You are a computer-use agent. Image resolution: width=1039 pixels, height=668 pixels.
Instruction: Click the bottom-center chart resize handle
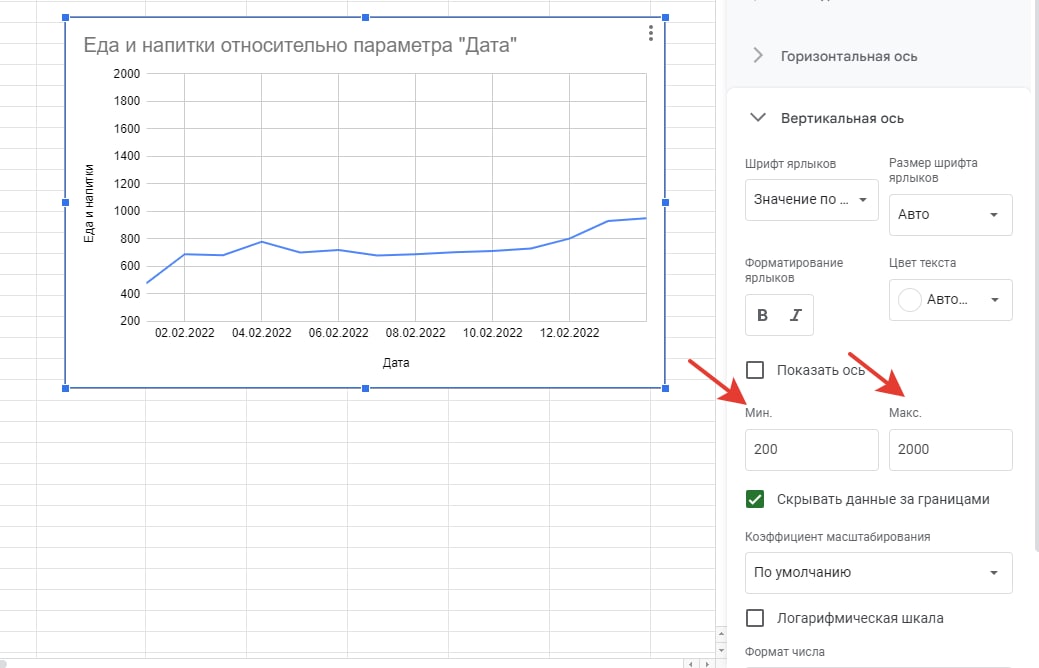click(x=365, y=388)
